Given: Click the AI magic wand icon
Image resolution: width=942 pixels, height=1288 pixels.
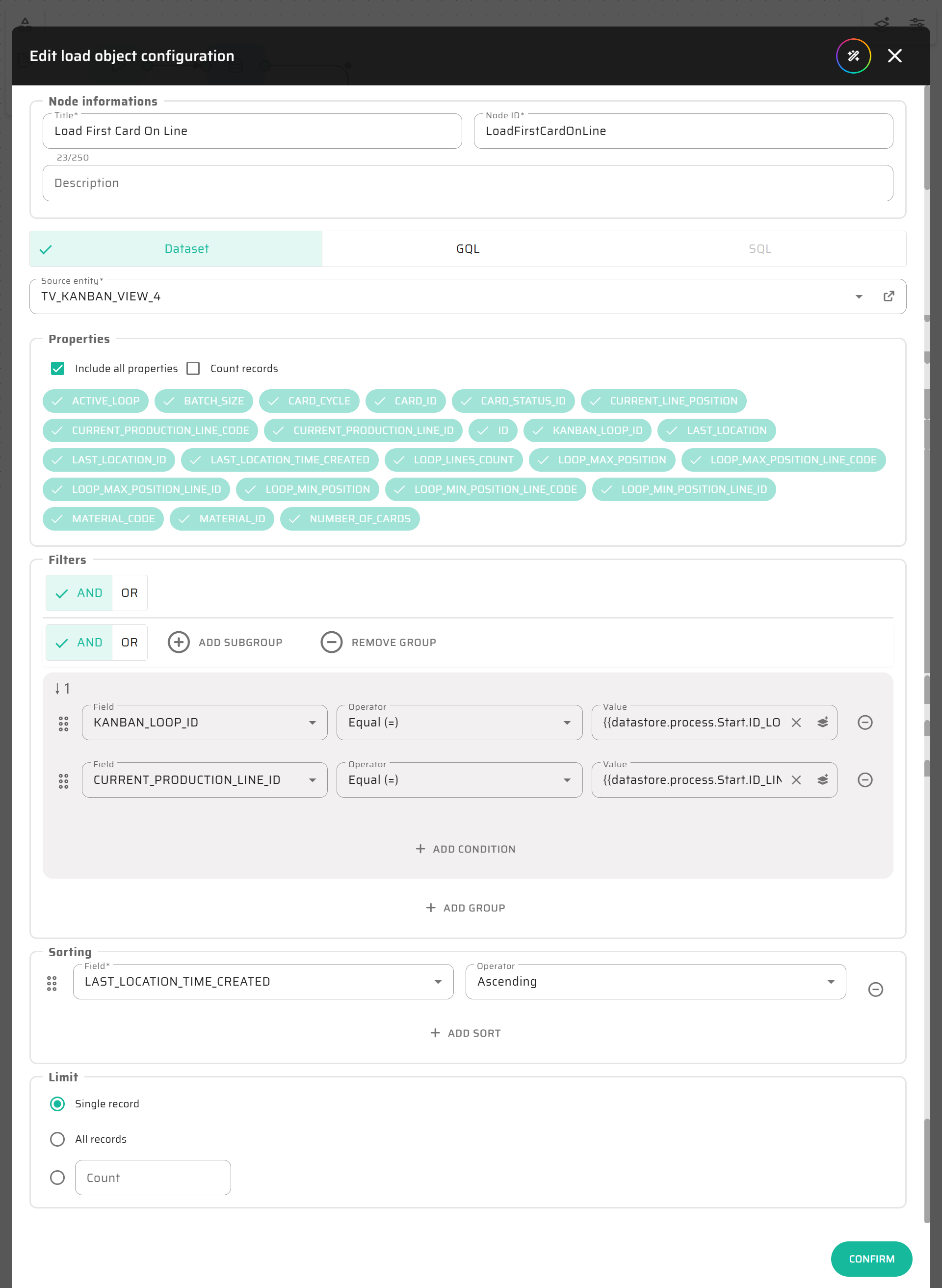Looking at the screenshot, I should click(853, 56).
